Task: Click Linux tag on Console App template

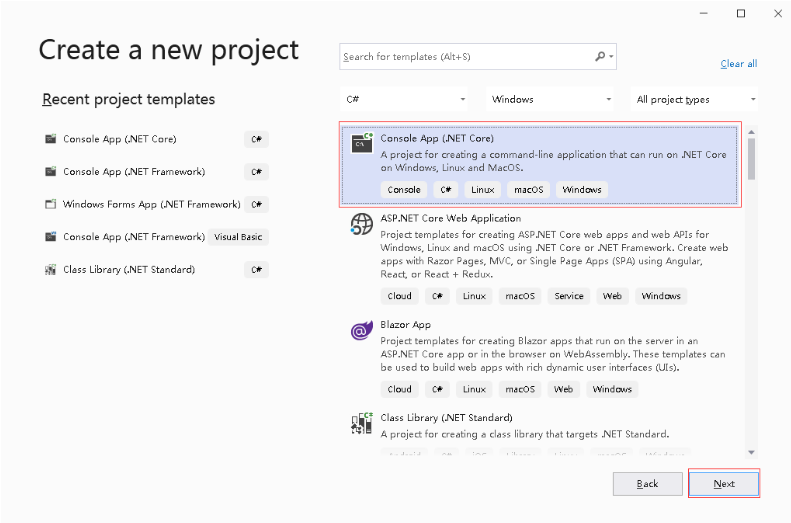Action: pyautogui.click(x=482, y=190)
